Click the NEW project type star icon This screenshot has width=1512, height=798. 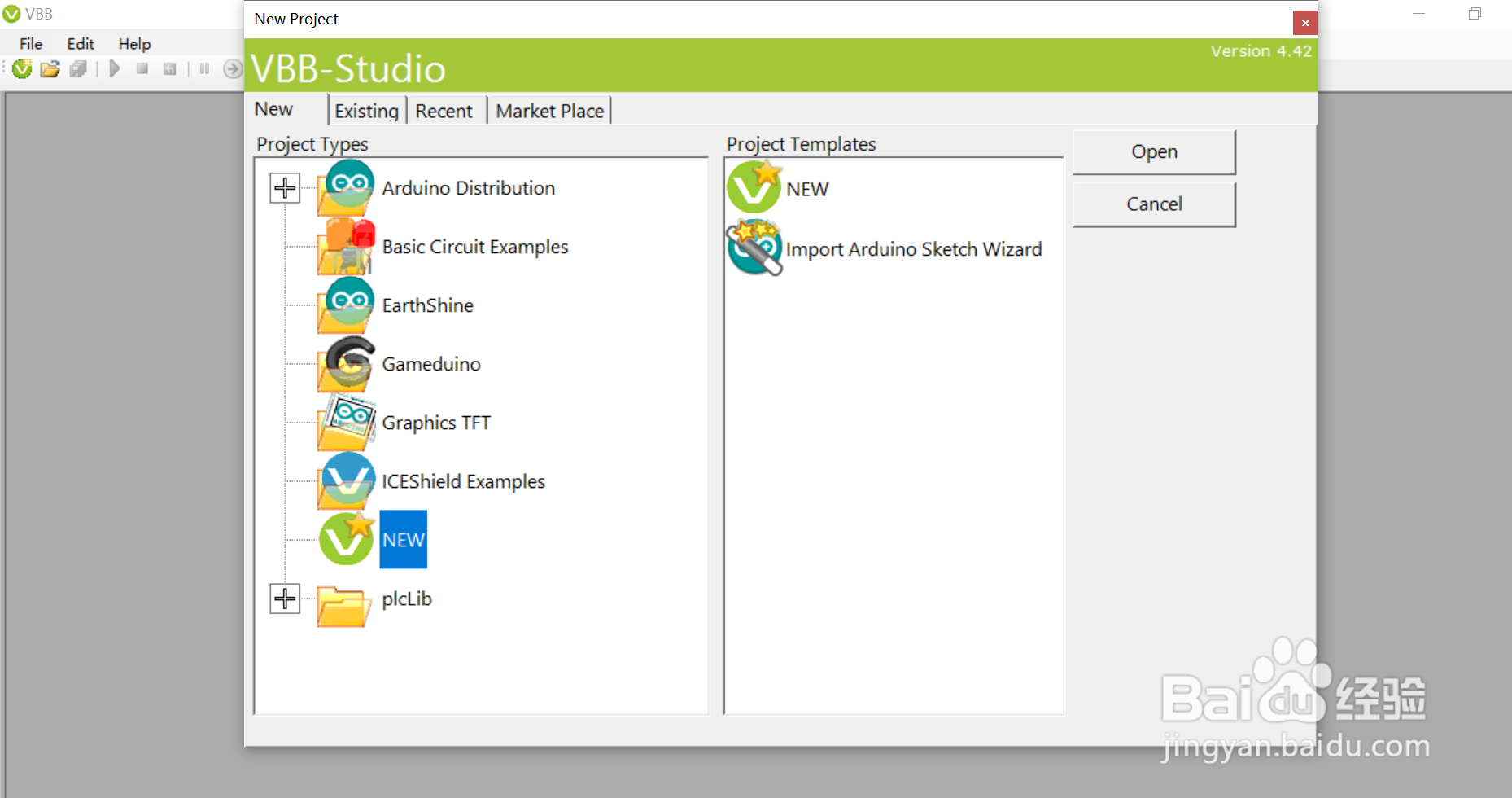347,539
